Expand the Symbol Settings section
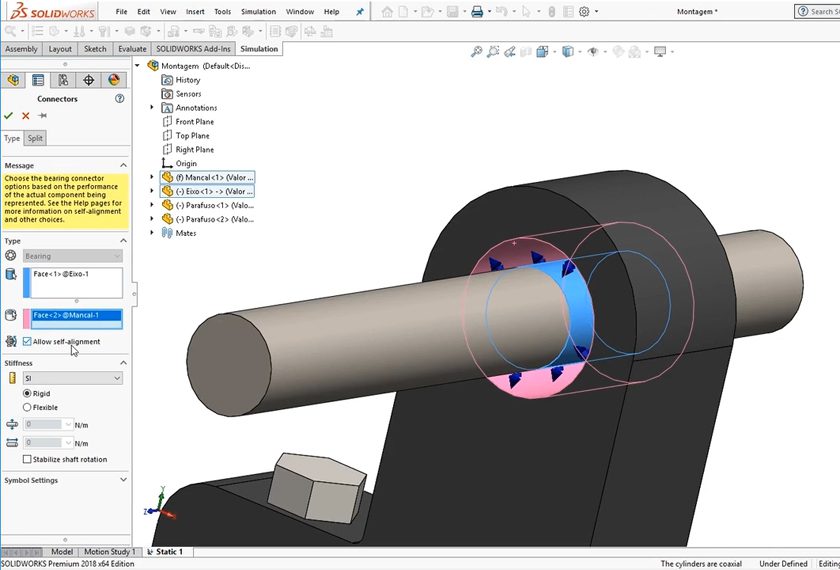 coord(123,480)
